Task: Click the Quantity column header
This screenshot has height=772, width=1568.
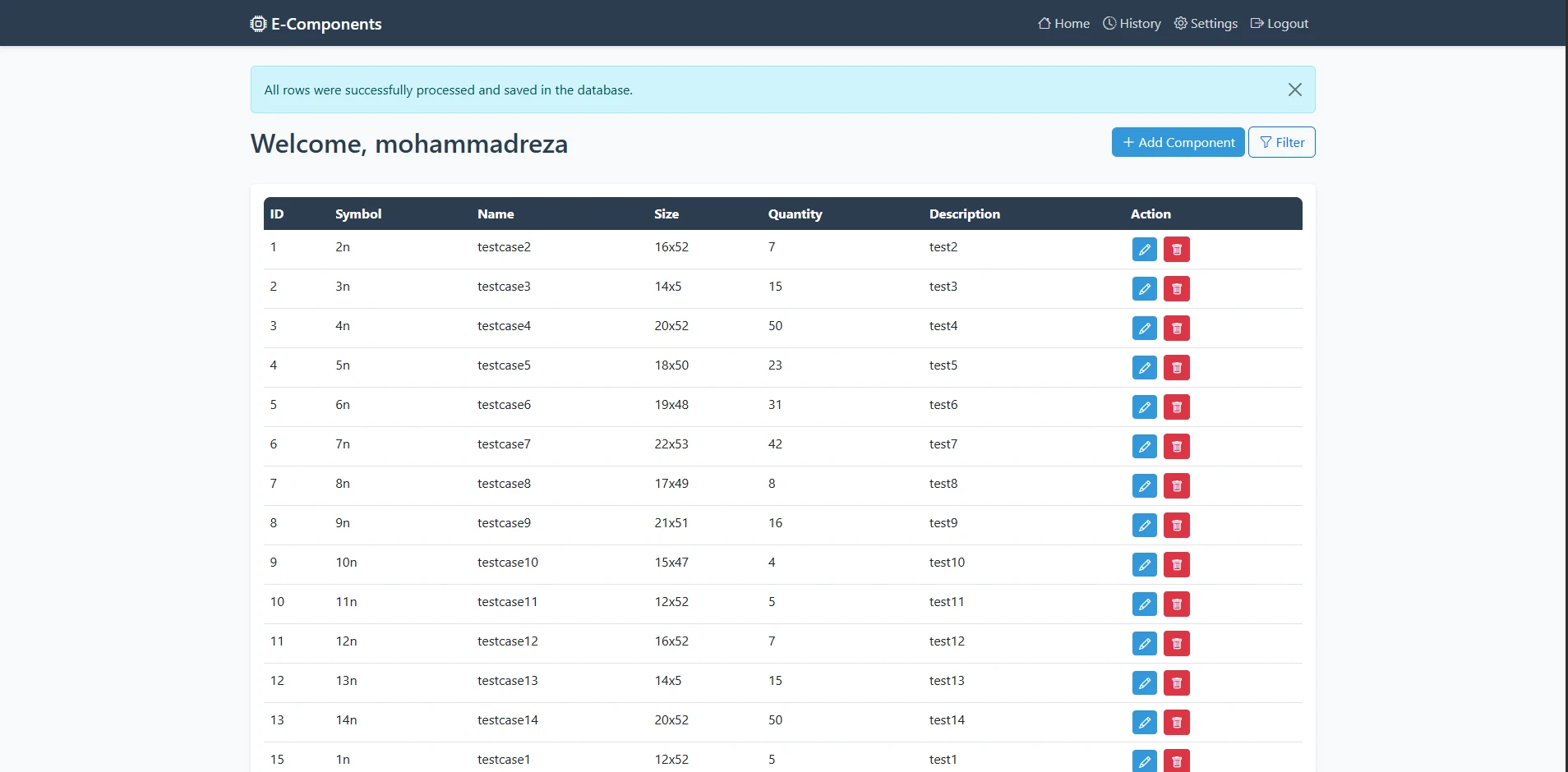Action: (x=795, y=214)
